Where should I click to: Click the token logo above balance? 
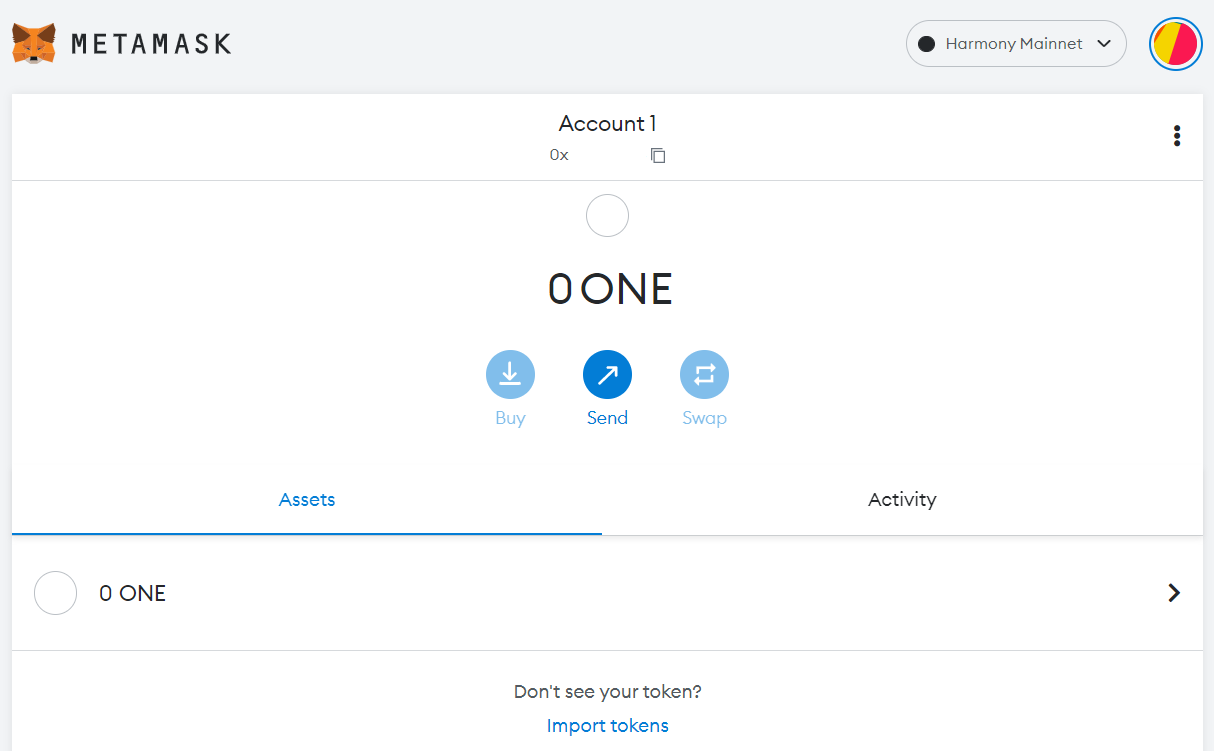pos(607,215)
